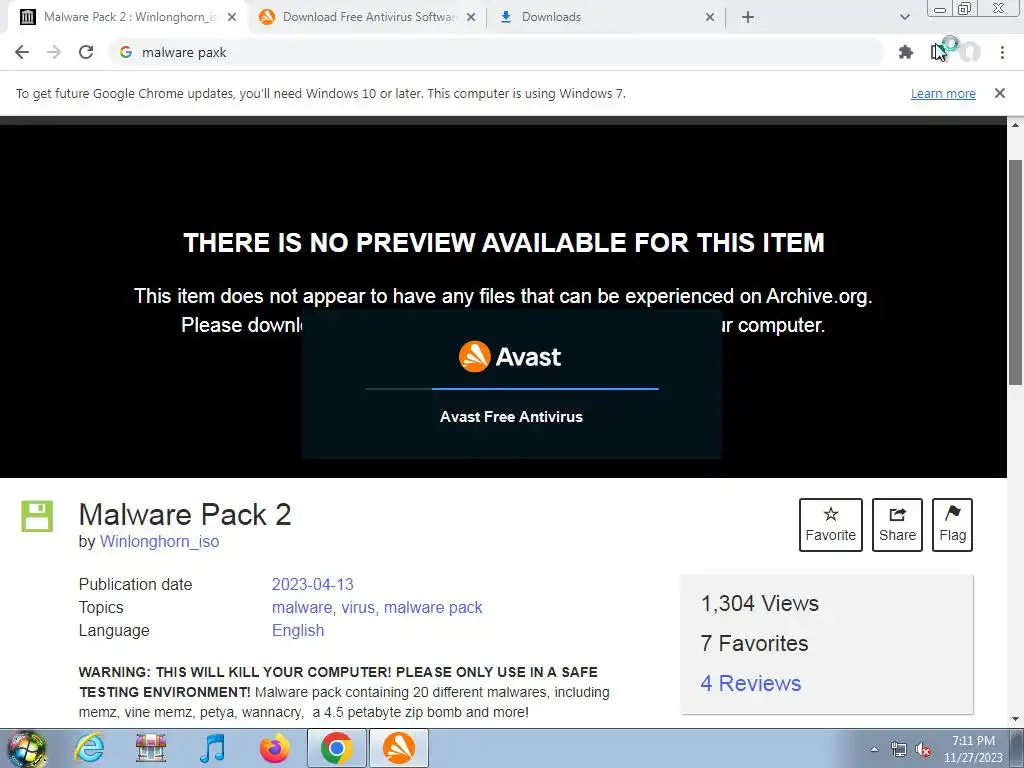This screenshot has height=768, width=1024.
Task: Expand the tab search dropdown
Action: coord(904,17)
